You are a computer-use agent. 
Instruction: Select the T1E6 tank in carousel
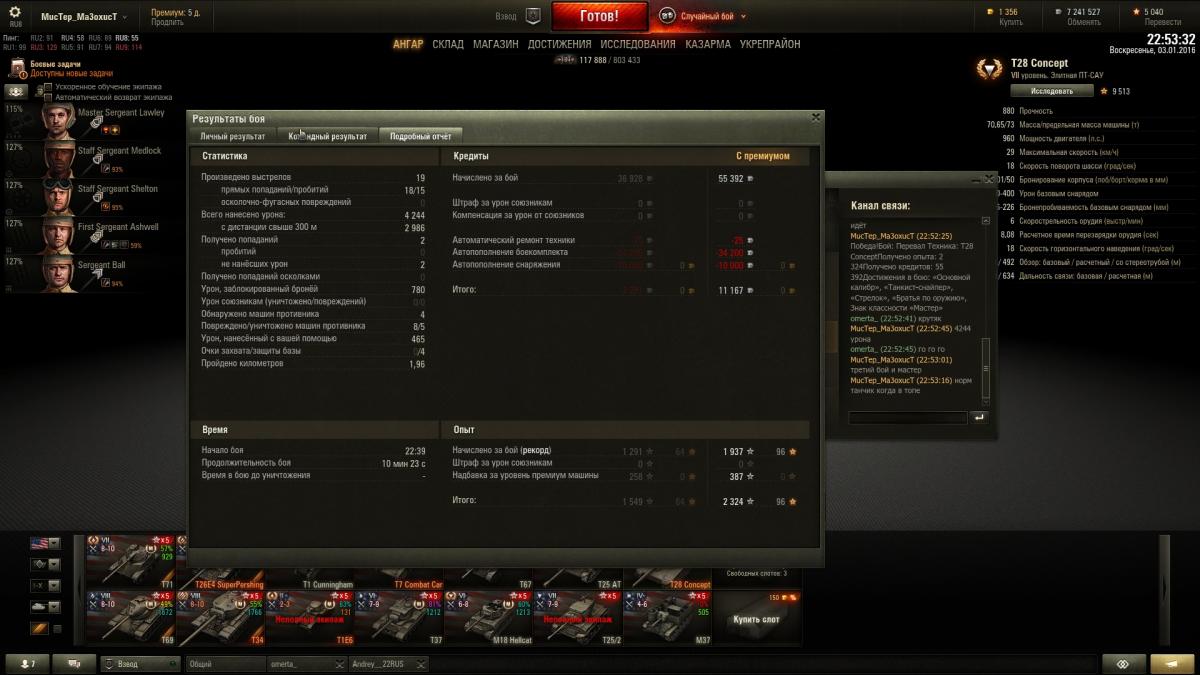(x=310, y=617)
